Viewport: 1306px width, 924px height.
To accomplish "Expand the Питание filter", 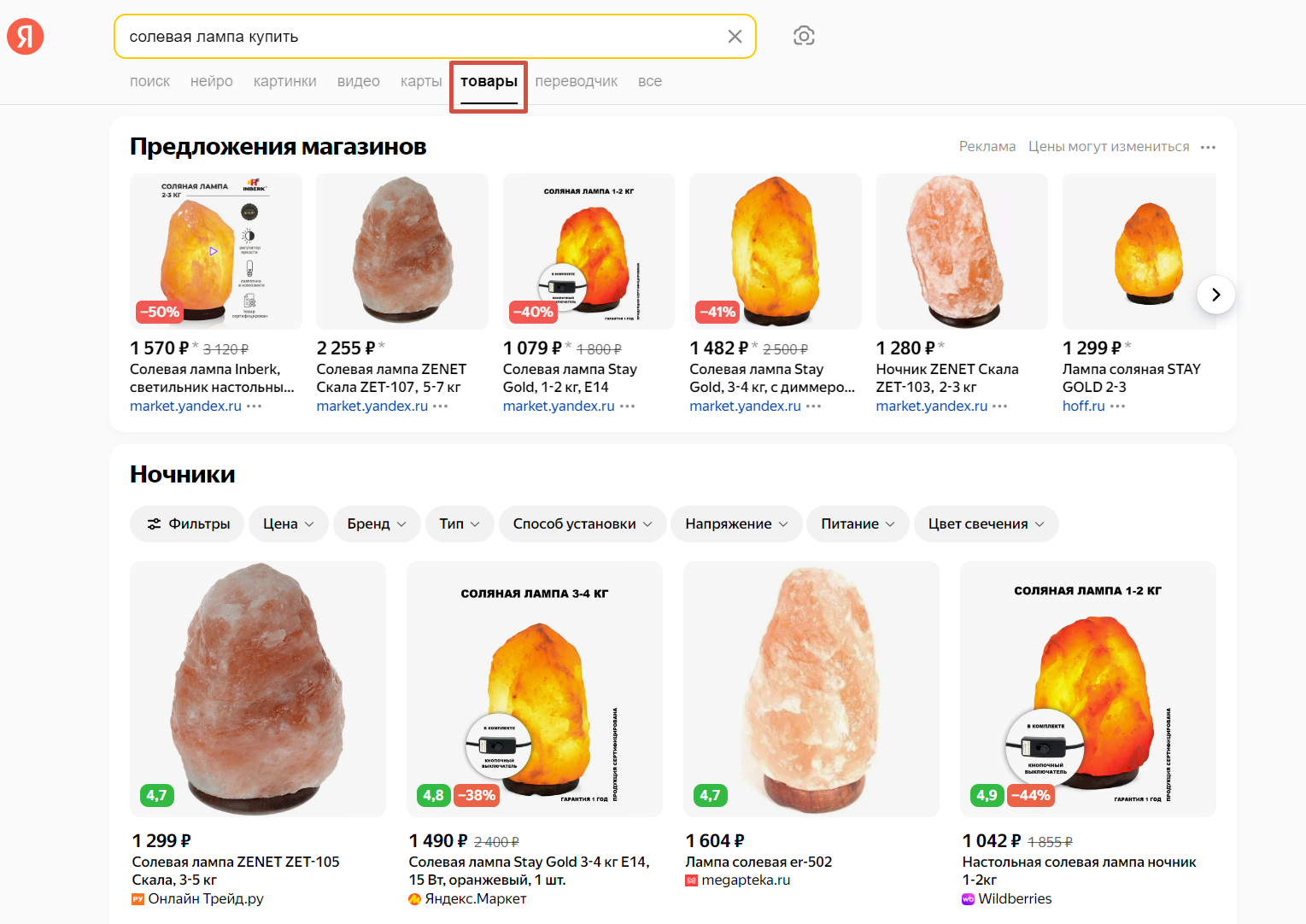I will pos(858,523).
